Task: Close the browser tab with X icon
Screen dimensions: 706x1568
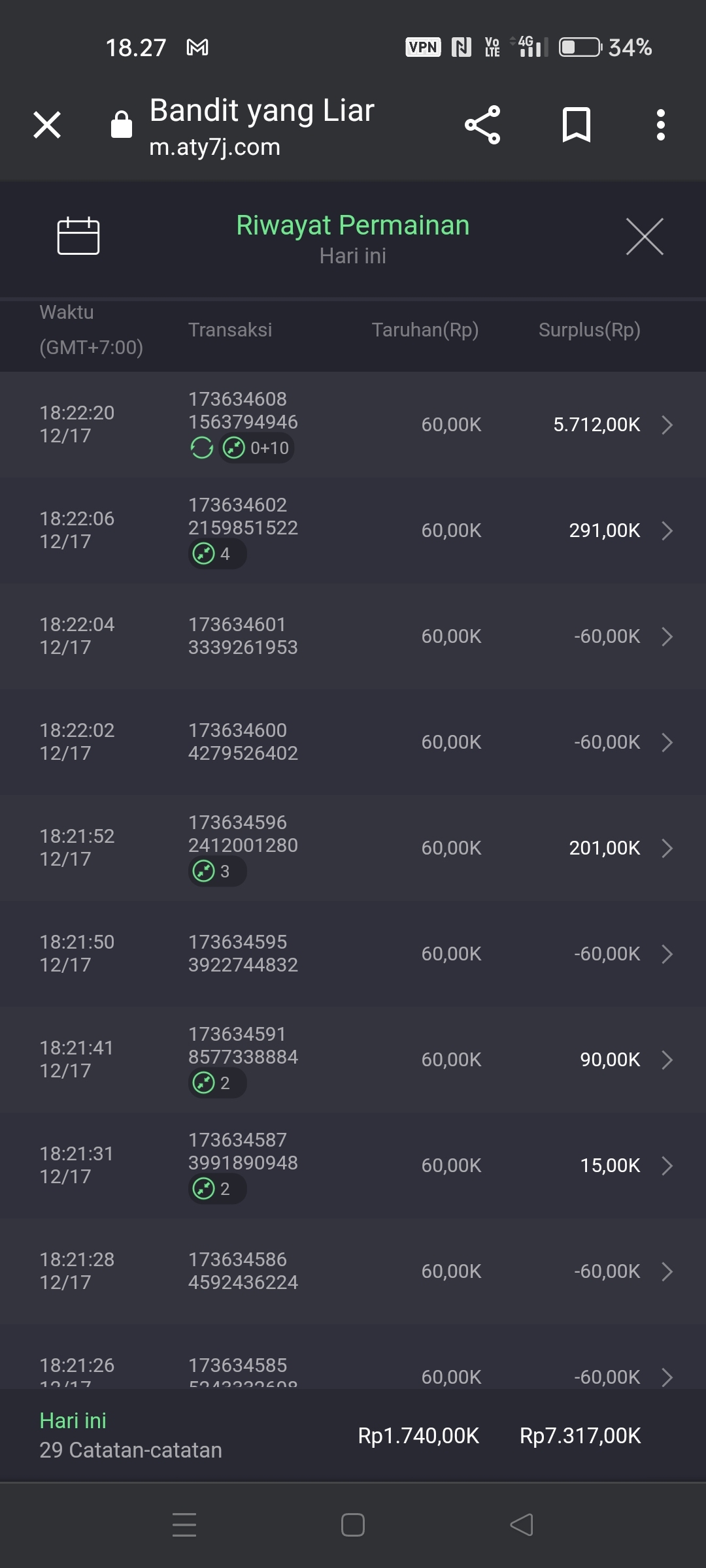Action: point(47,125)
